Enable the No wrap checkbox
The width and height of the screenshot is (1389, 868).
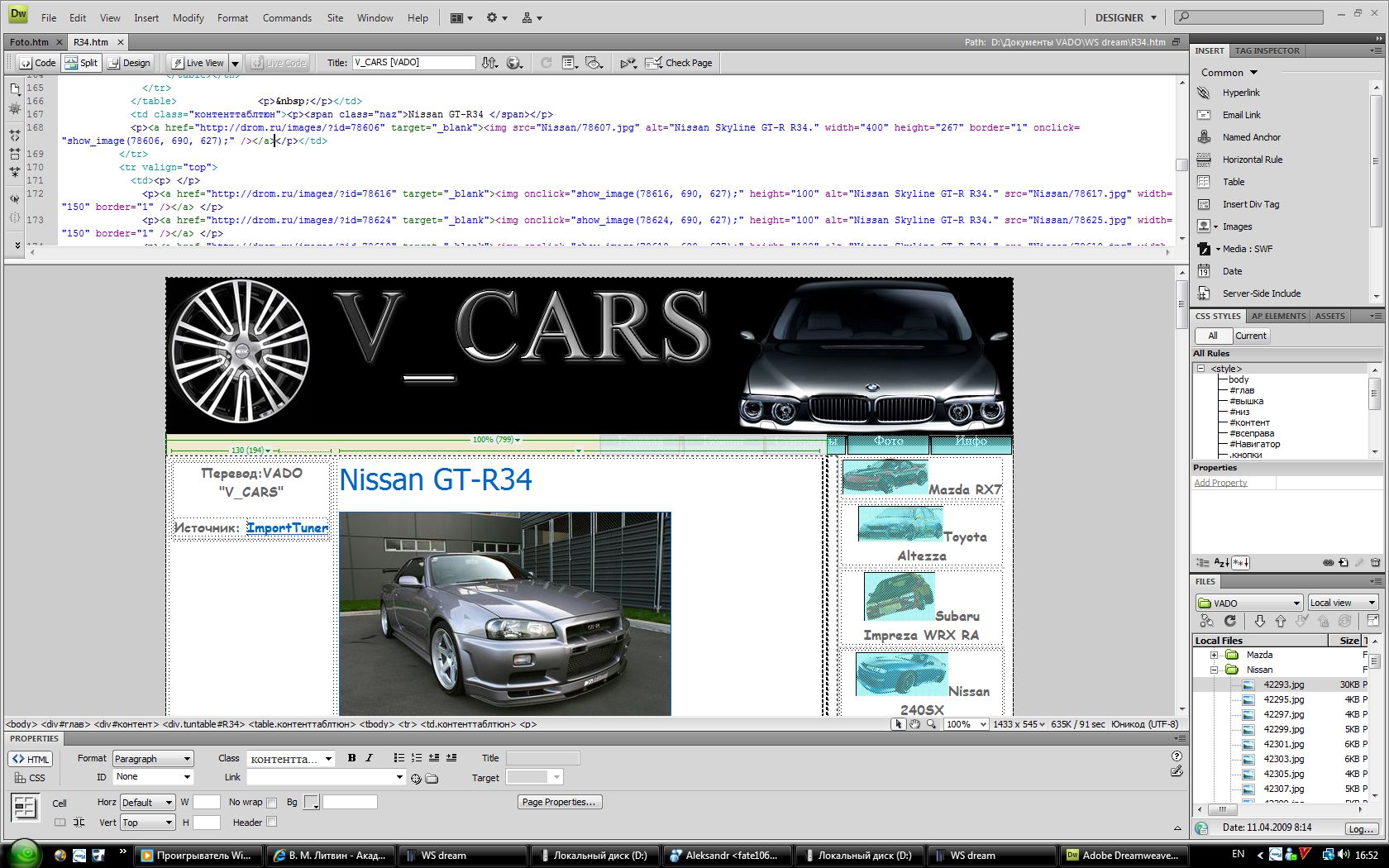coord(271,803)
